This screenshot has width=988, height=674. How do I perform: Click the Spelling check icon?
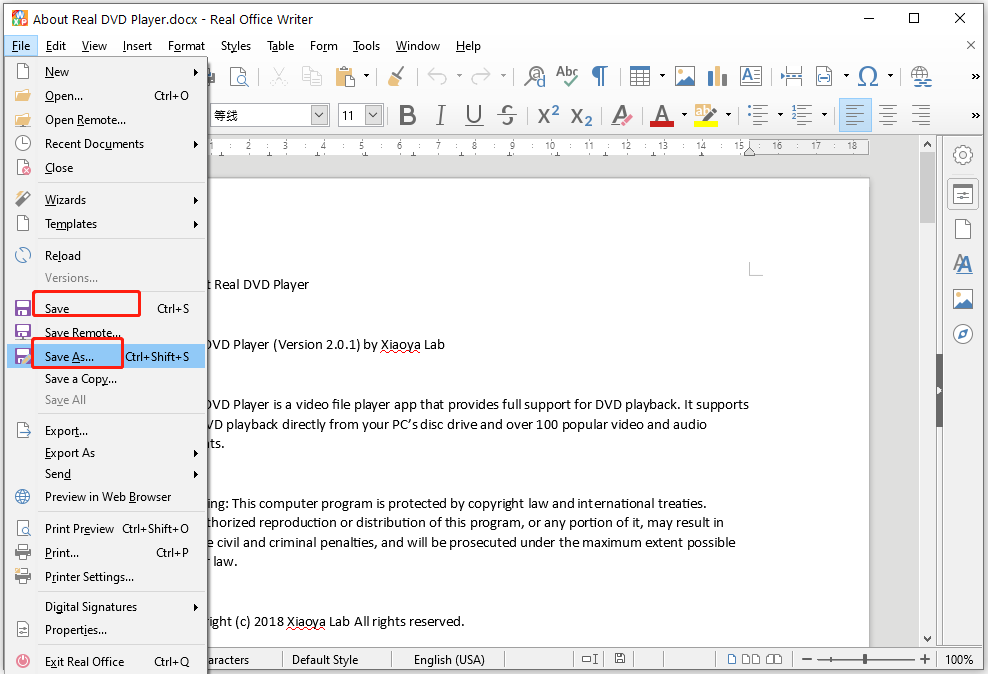click(567, 76)
